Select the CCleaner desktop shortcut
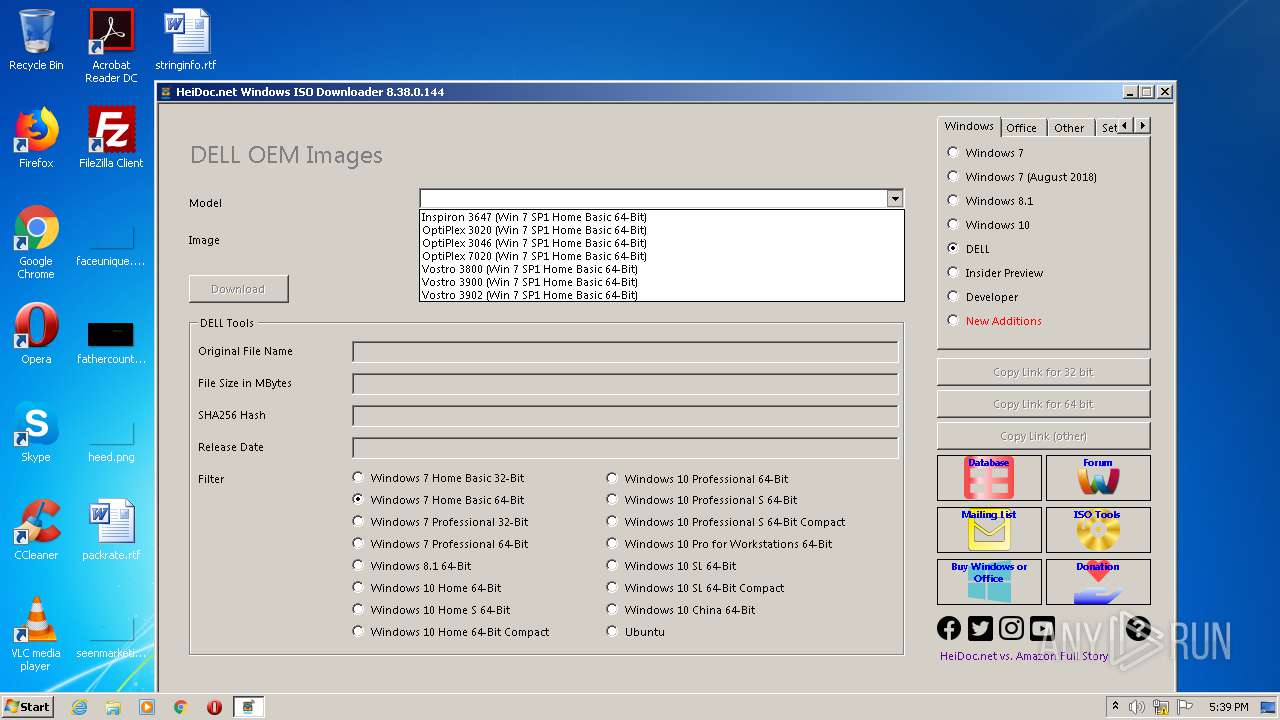1280x720 pixels. coord(36,530)
